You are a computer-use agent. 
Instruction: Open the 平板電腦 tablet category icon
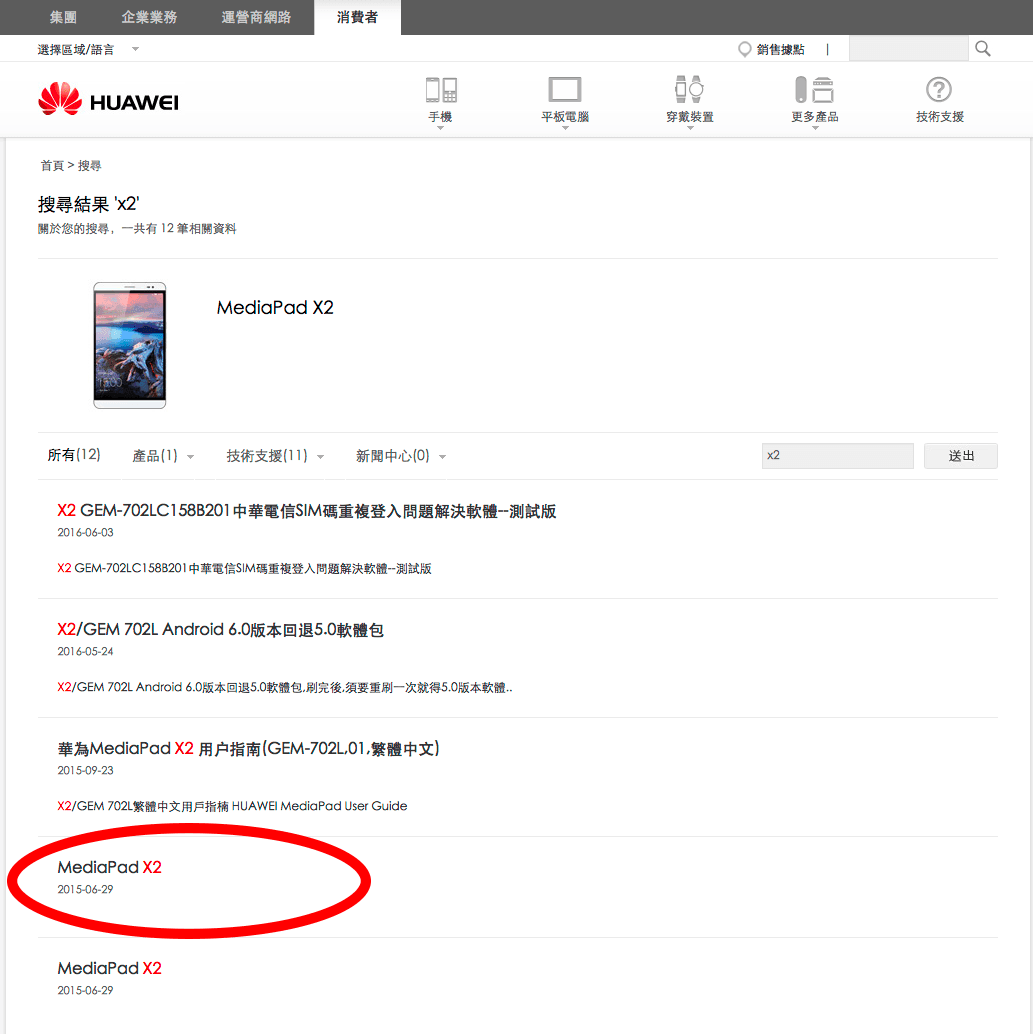tap(565, 90)
